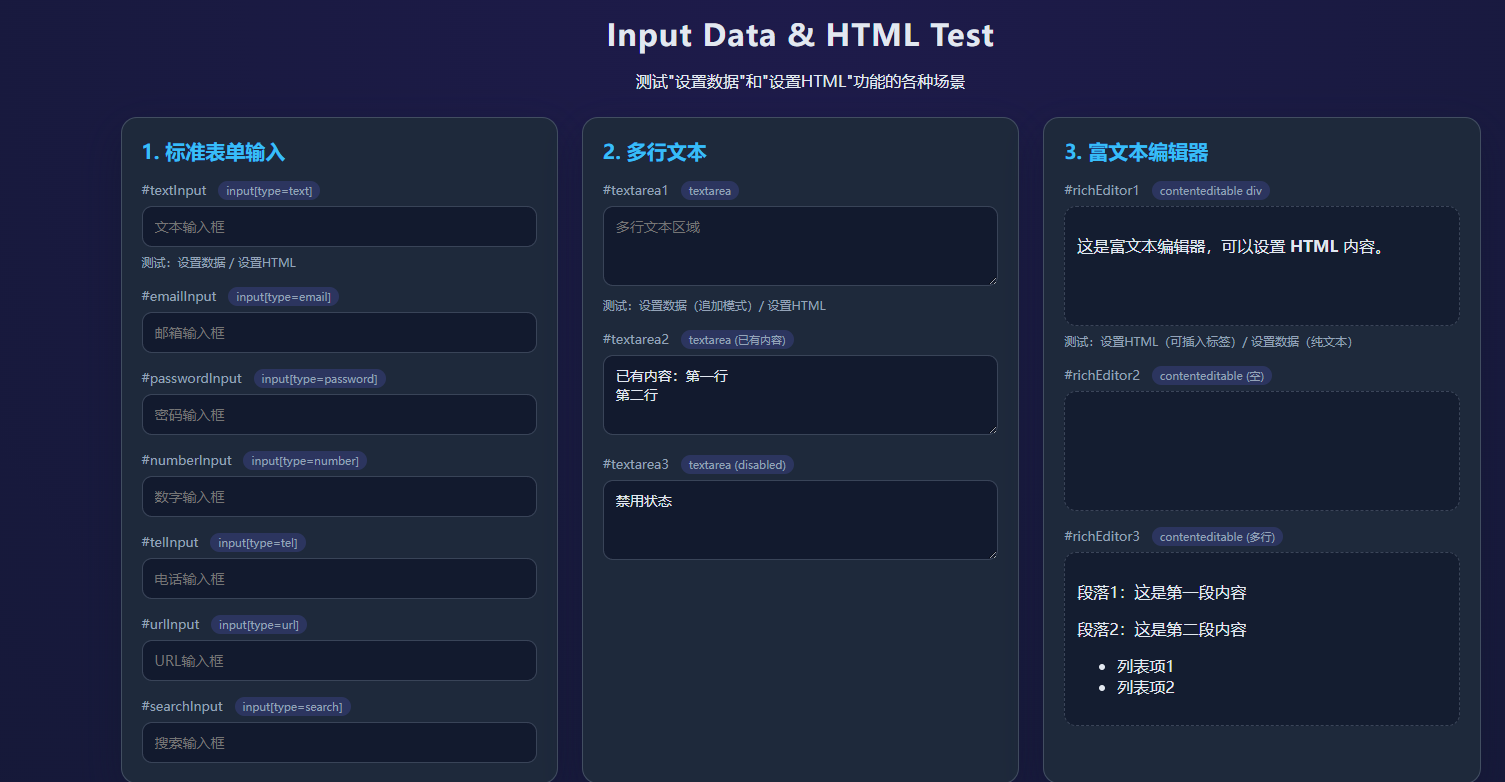This screenshot has width=1505, height=782.
Task: Click the empty richEditor2 editing area
Action: (x=1261, y=451)
